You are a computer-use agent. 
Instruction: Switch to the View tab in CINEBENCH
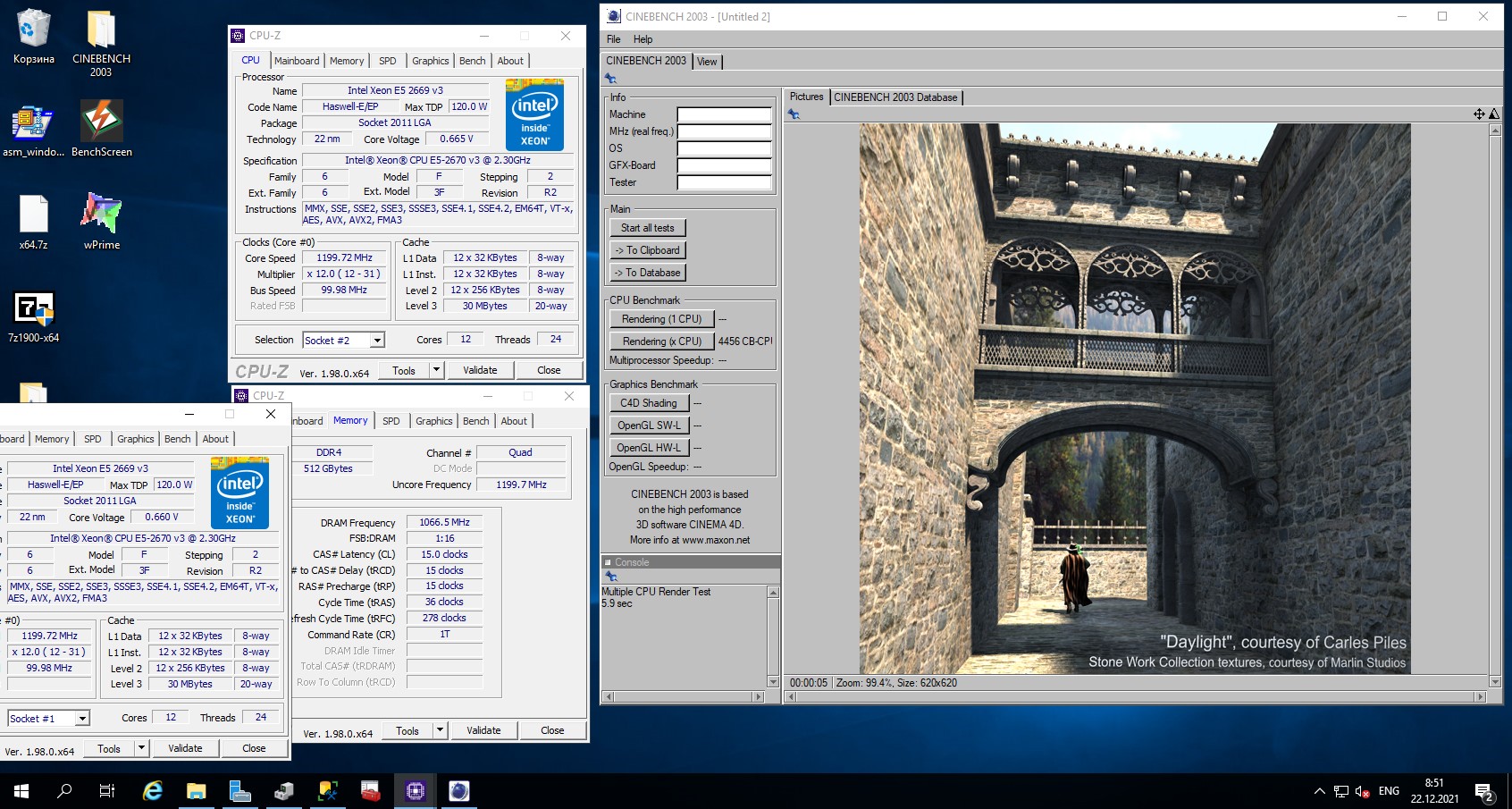click(x=707, y=62)
